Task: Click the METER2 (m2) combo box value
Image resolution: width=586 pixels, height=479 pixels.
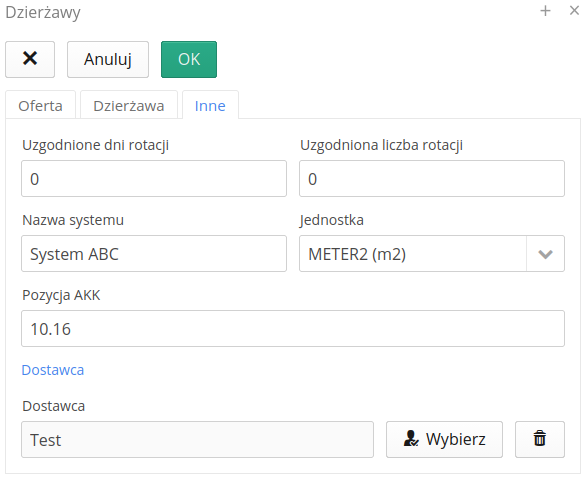Action: (413, 254)
